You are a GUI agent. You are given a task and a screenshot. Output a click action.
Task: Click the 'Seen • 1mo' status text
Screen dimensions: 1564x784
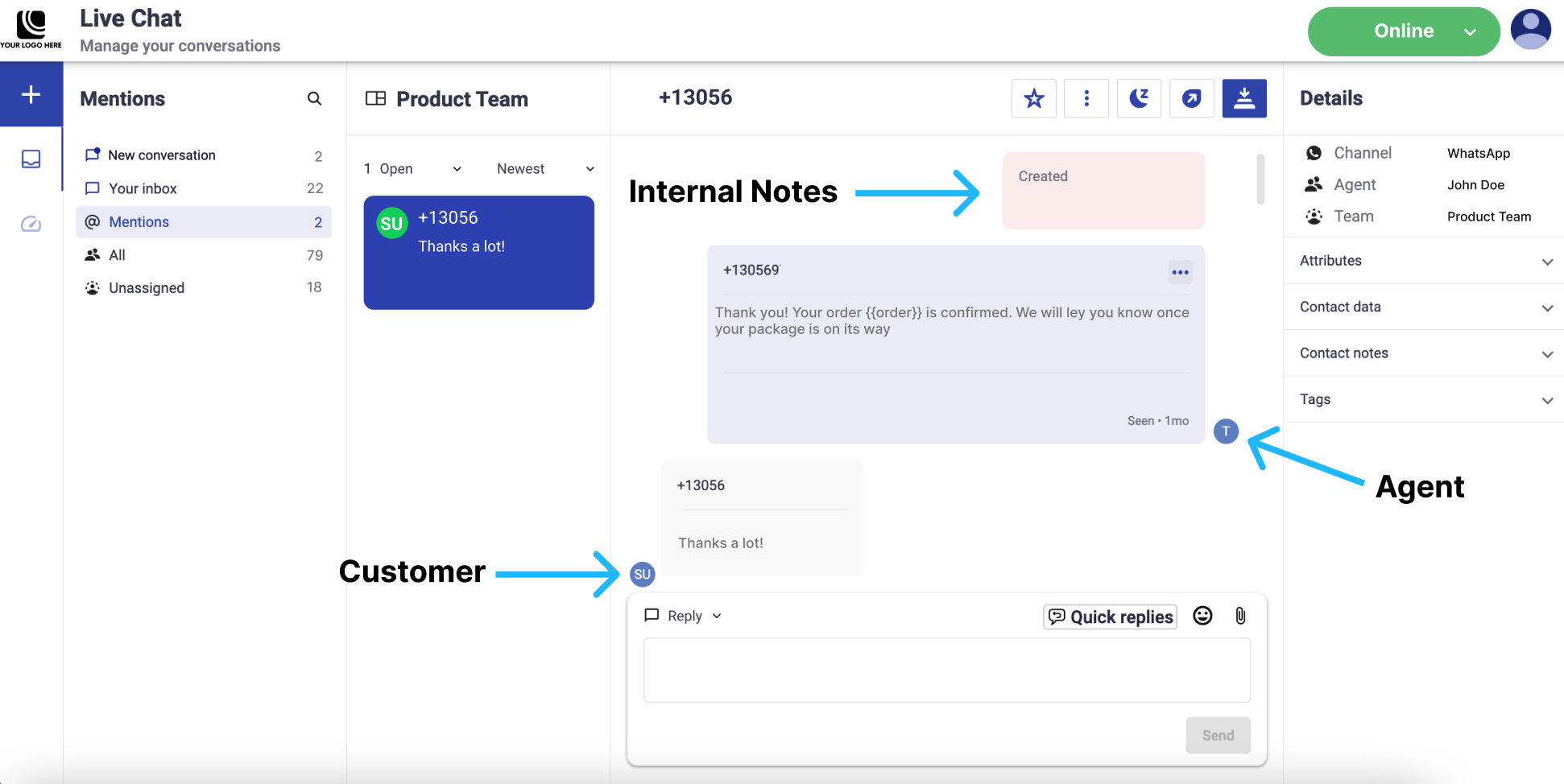1158,421
